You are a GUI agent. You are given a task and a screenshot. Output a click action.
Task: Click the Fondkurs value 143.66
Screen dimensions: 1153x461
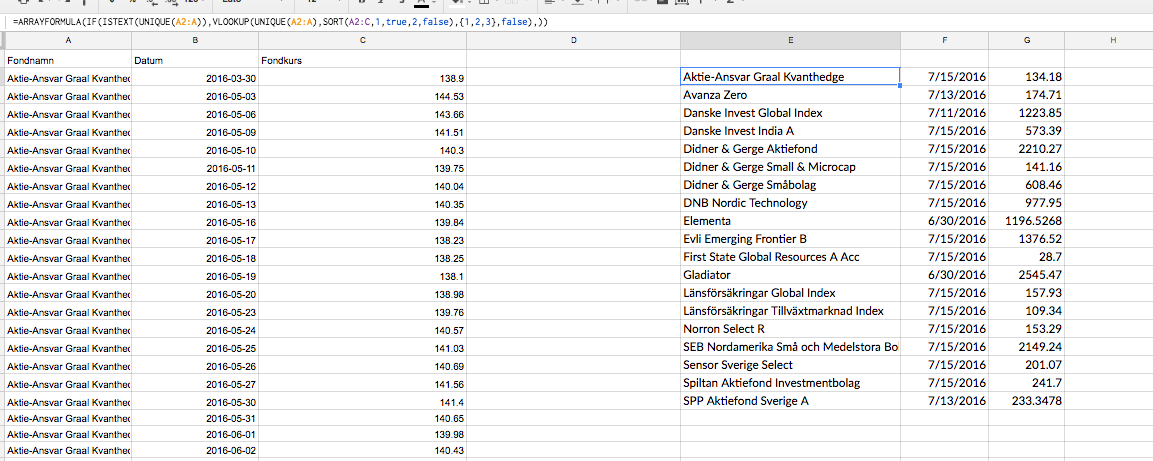click(363, 114)
